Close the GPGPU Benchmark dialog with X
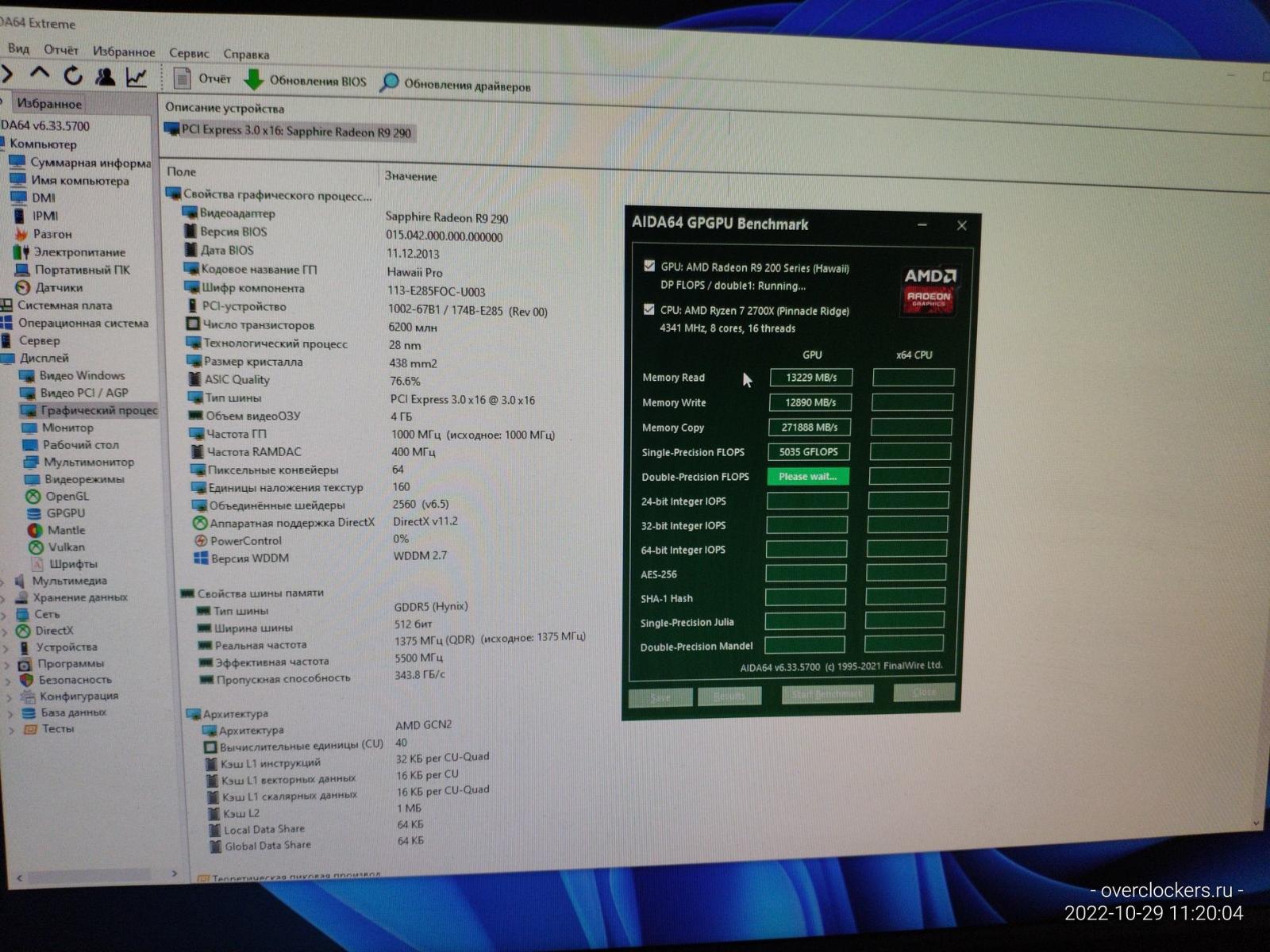This screenshot has height=952, width=1270. (x=962, y=225)
